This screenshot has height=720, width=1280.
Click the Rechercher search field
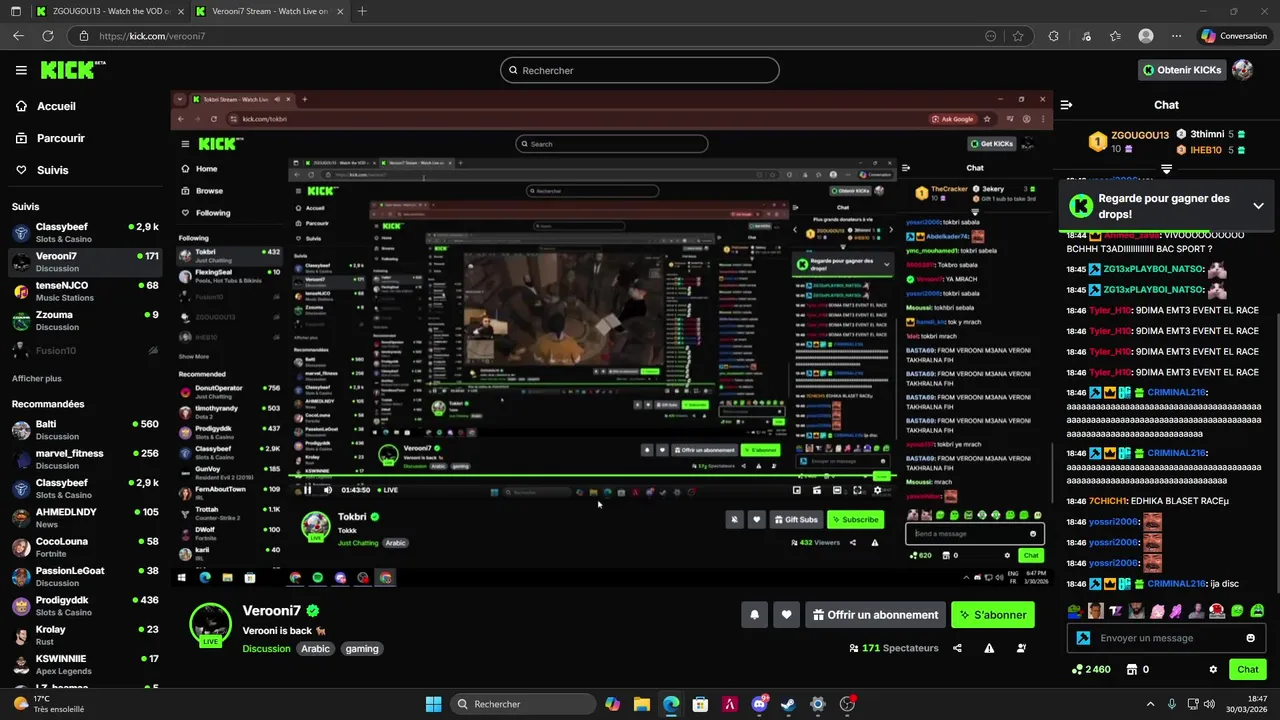[x=640, y=70]
